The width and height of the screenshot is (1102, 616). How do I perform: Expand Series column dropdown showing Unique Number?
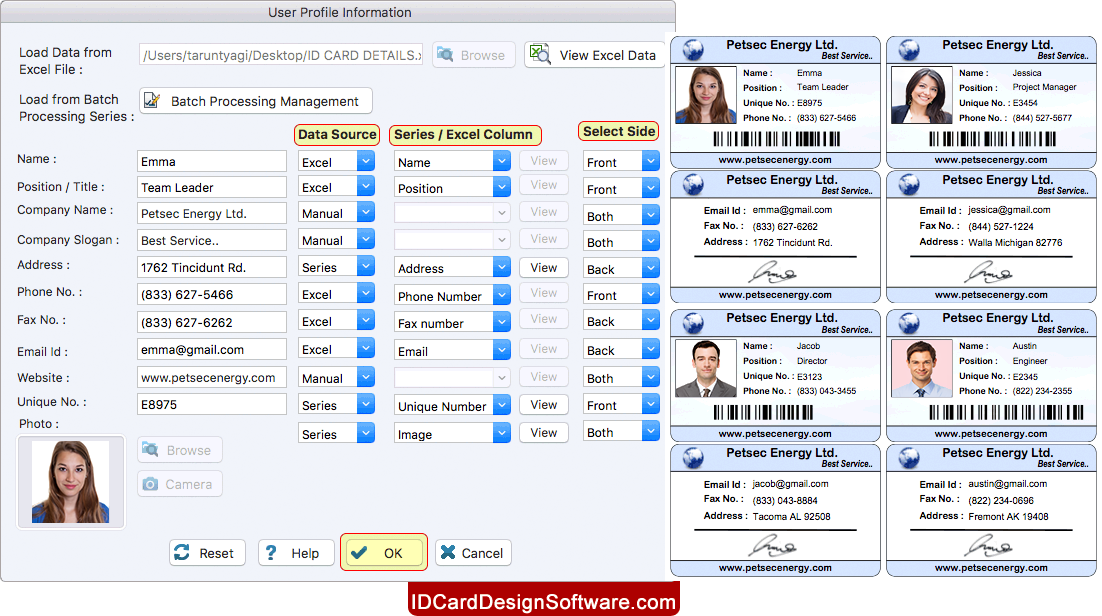coord(501,405)
